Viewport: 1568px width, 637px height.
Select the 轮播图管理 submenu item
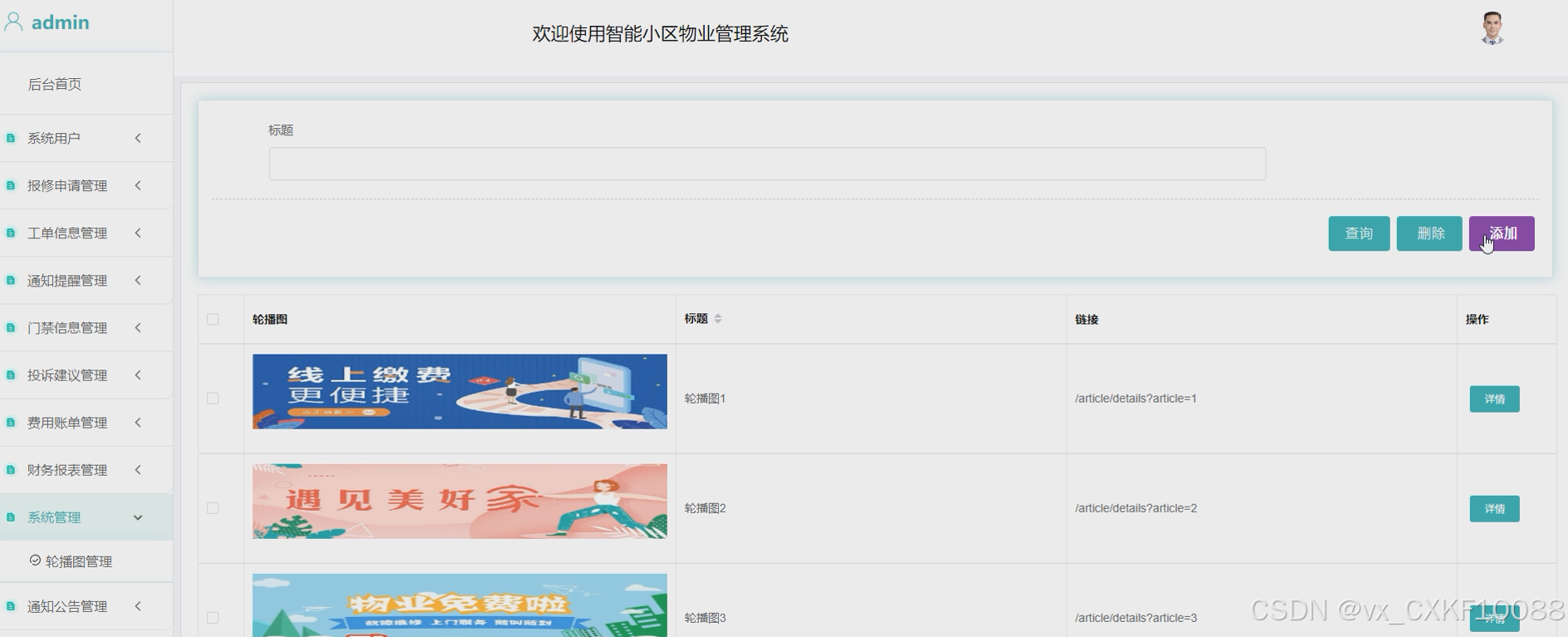pyautogui.click(x=79, y=561)
